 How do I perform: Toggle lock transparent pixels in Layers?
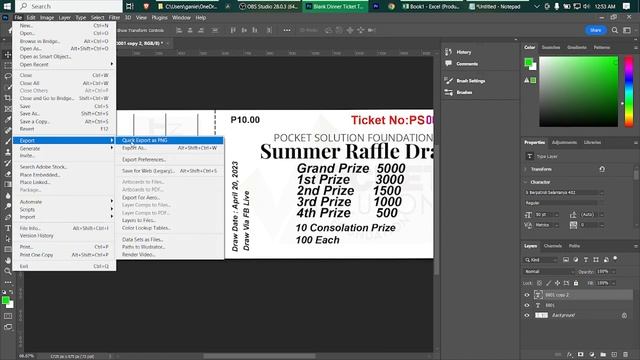point(539,283)
